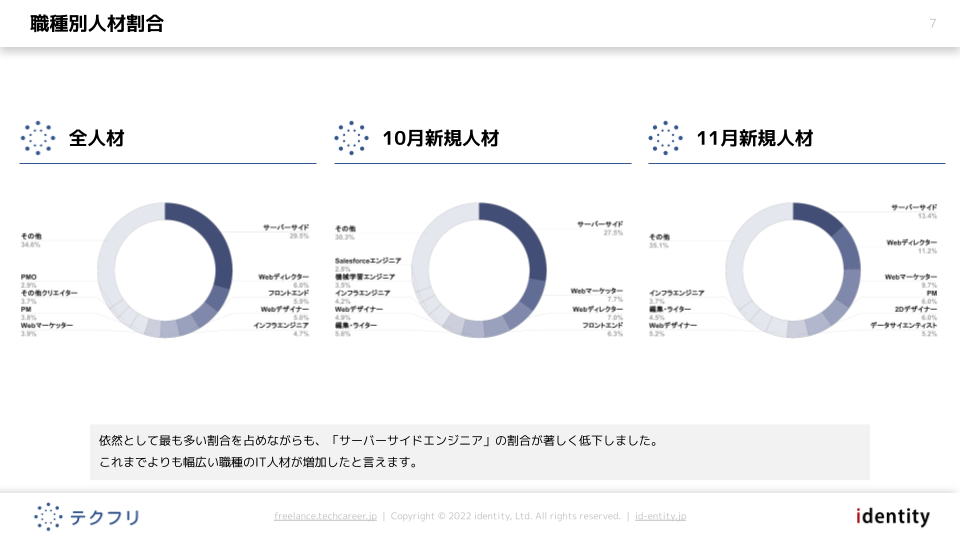Click PMO 2.9% label

tap(29, 281)
